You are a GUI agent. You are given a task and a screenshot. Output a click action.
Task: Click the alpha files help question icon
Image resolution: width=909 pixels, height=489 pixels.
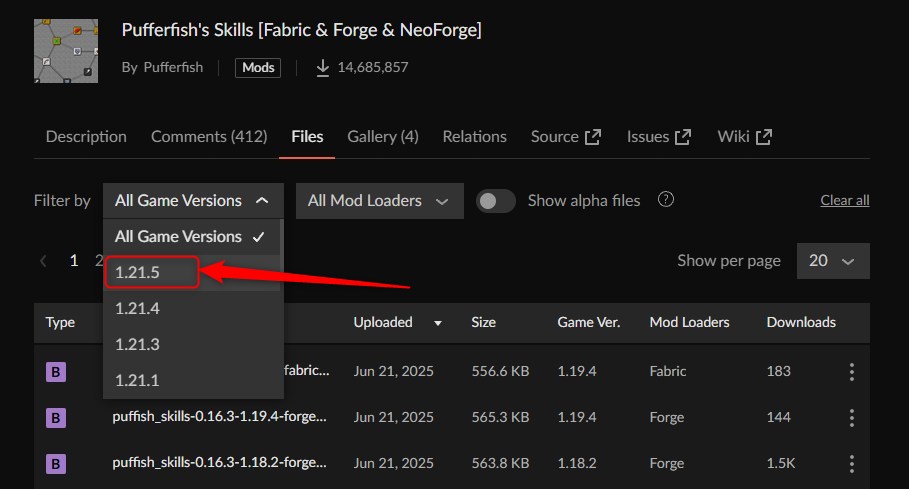(x=666, y=199)
